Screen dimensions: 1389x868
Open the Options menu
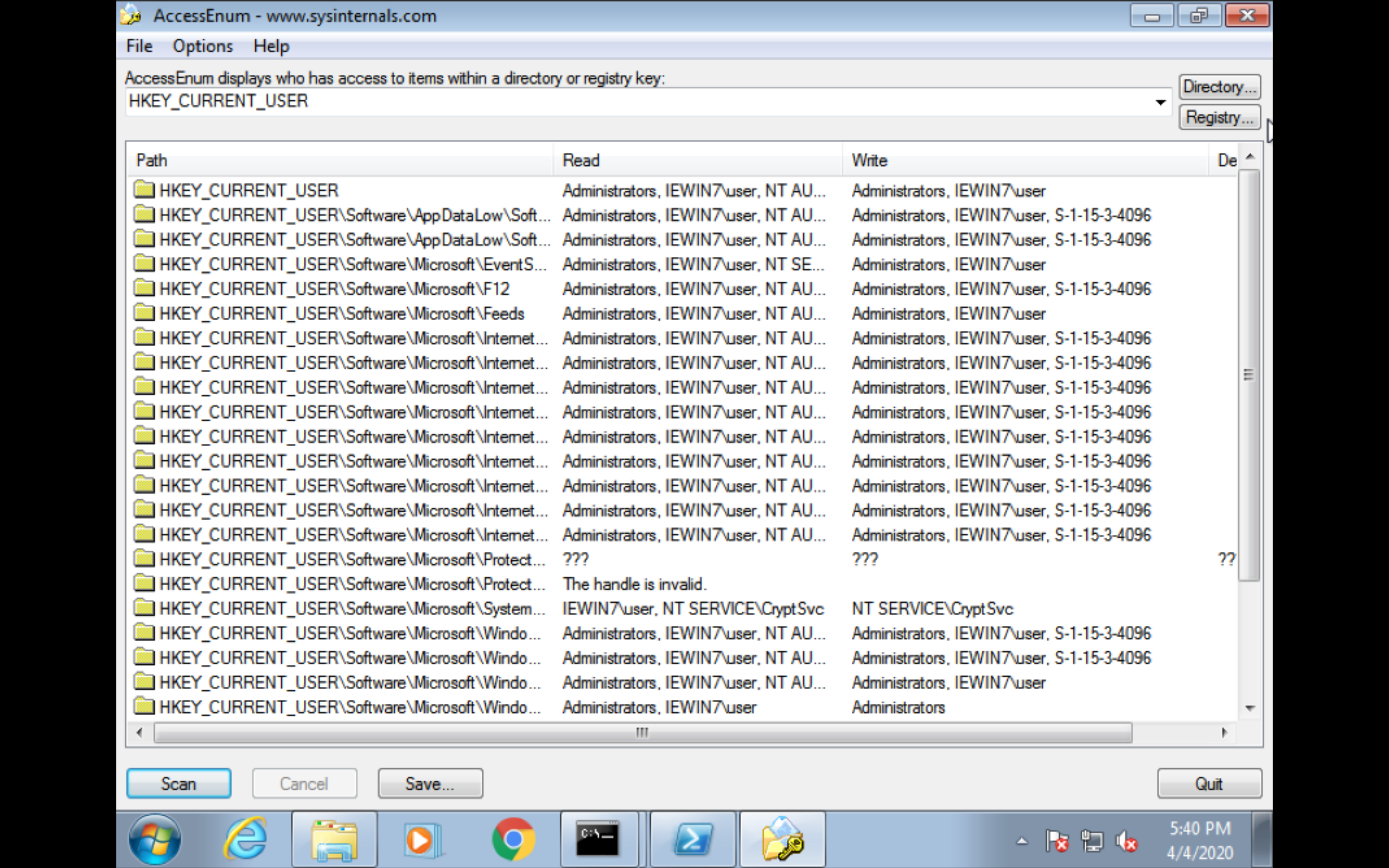coord(202,46)
